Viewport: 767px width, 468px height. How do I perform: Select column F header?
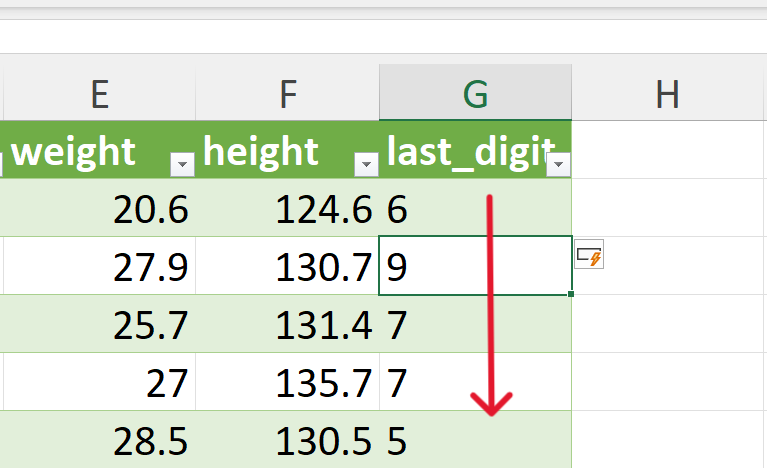tap(288, 93)
